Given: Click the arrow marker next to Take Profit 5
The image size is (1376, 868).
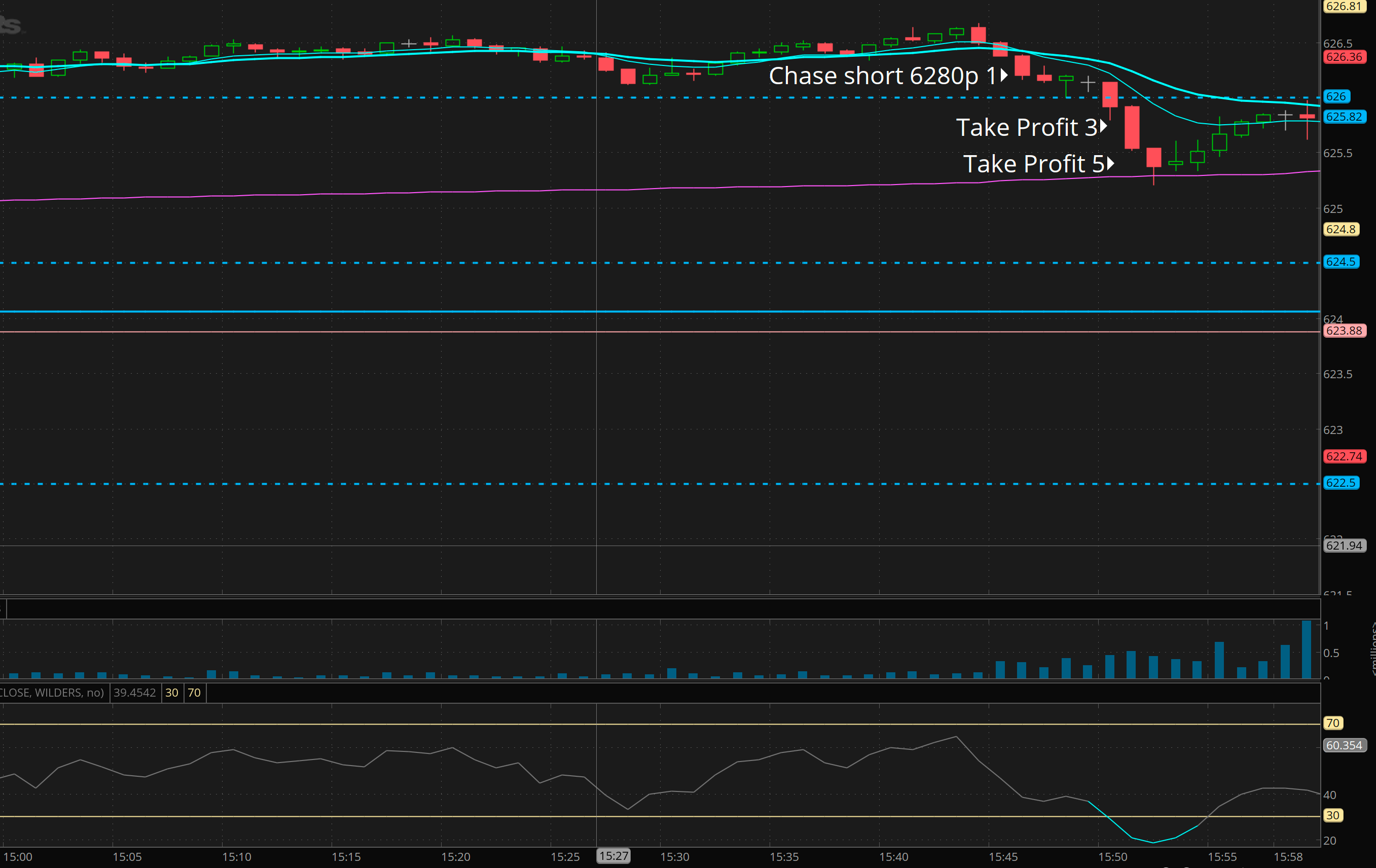Looking at the screenshot, I should (x=1110, y=164).
